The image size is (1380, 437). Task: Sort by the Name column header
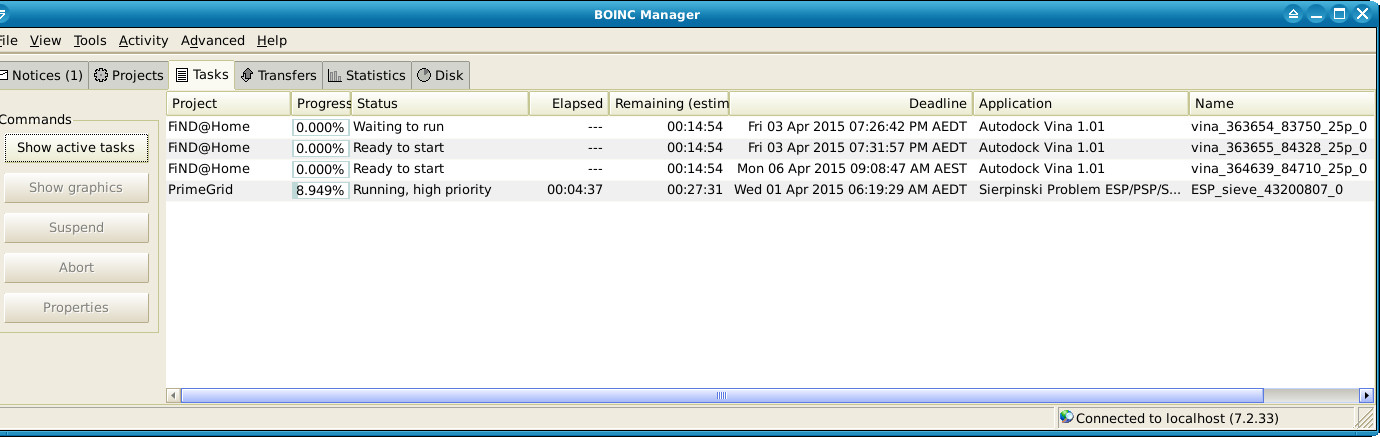1281,103
